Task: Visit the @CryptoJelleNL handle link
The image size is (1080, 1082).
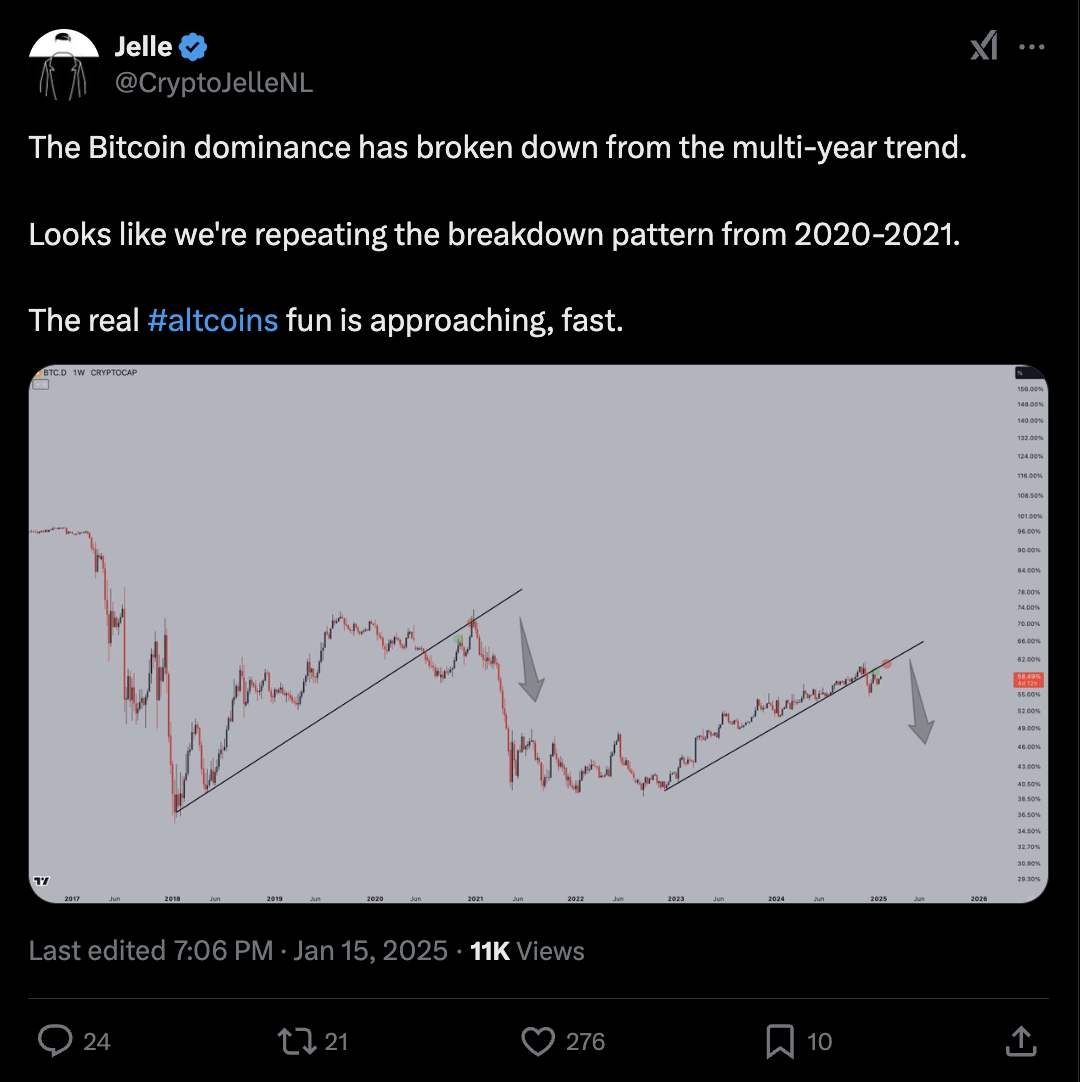Action: pyautogui.click(x=214, y=83)
